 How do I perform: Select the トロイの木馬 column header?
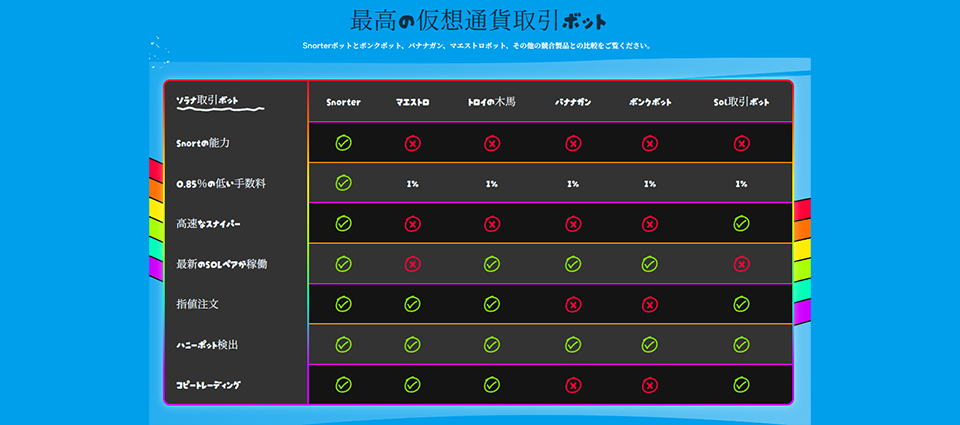tap(492, 102)
